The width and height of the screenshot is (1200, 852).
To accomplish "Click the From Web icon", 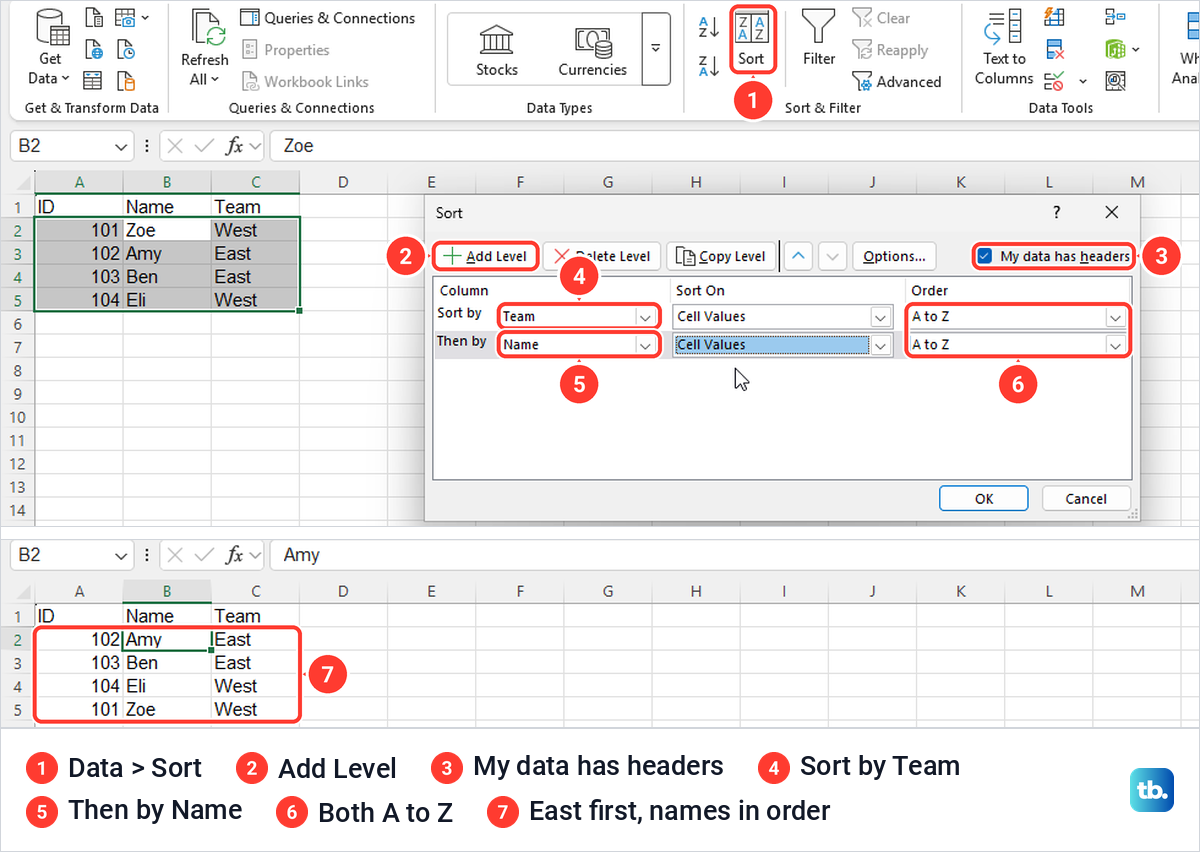I will pyautogui.click(x=94, y=49).
